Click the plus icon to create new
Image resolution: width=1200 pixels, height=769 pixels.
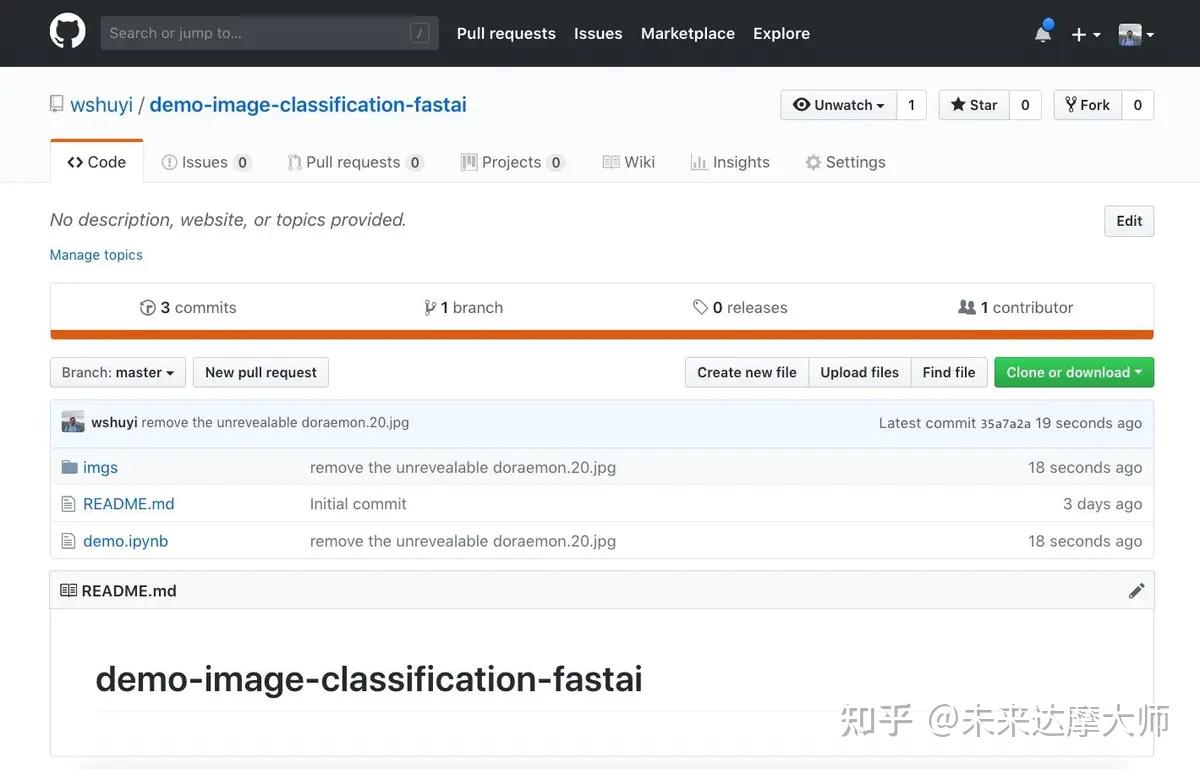[1079, 32]
